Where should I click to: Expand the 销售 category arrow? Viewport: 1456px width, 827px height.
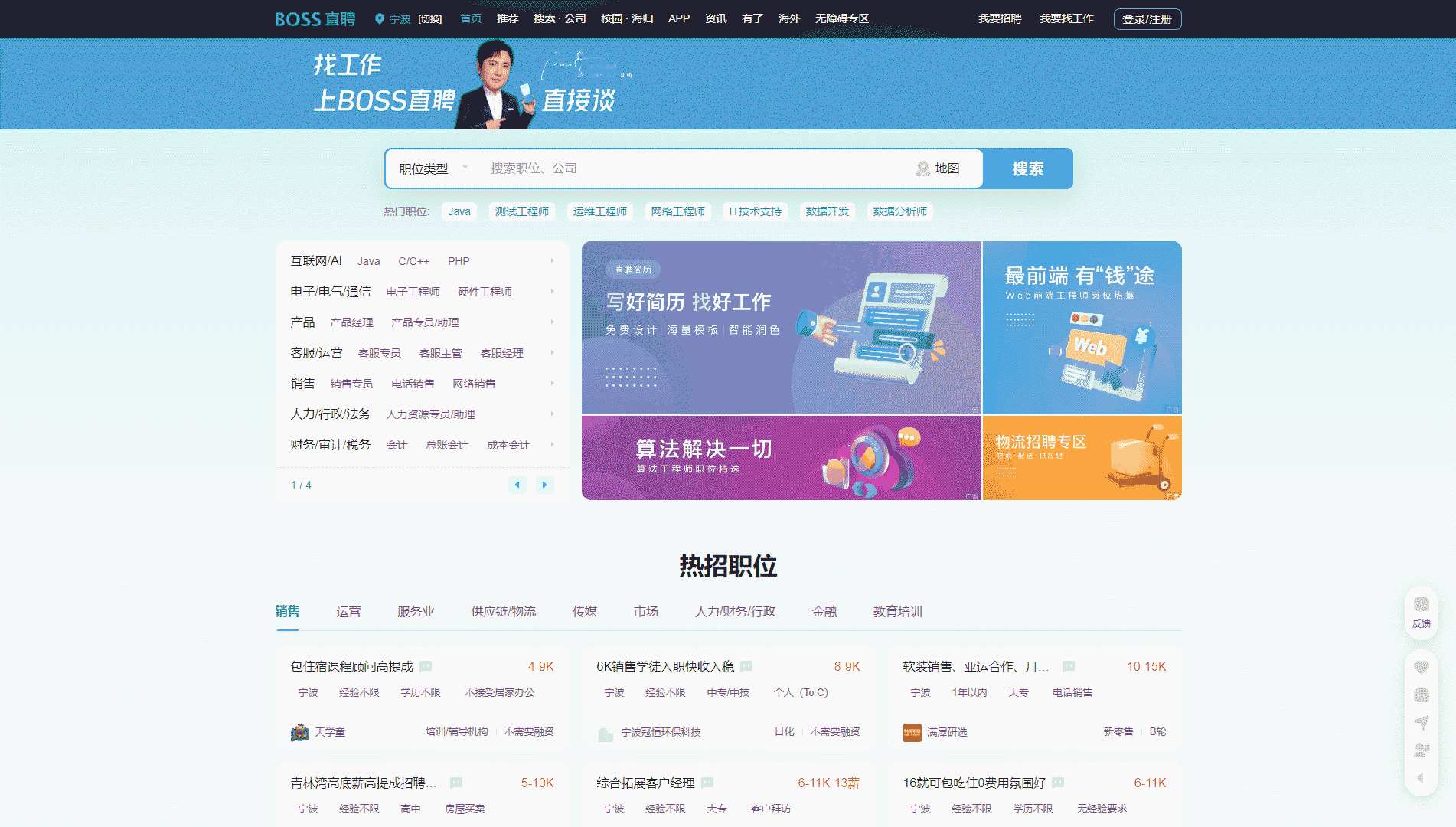pyautogui.click(x=552, y=384)
